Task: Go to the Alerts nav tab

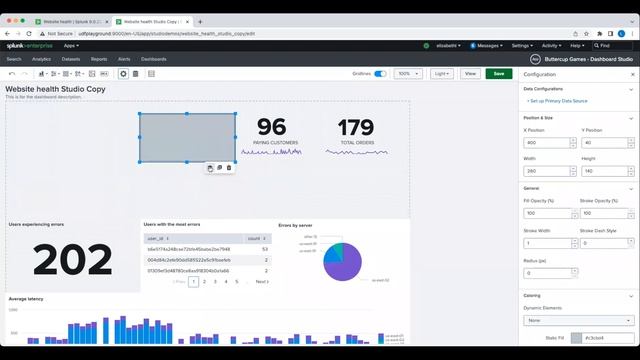Action: point(124,59)
